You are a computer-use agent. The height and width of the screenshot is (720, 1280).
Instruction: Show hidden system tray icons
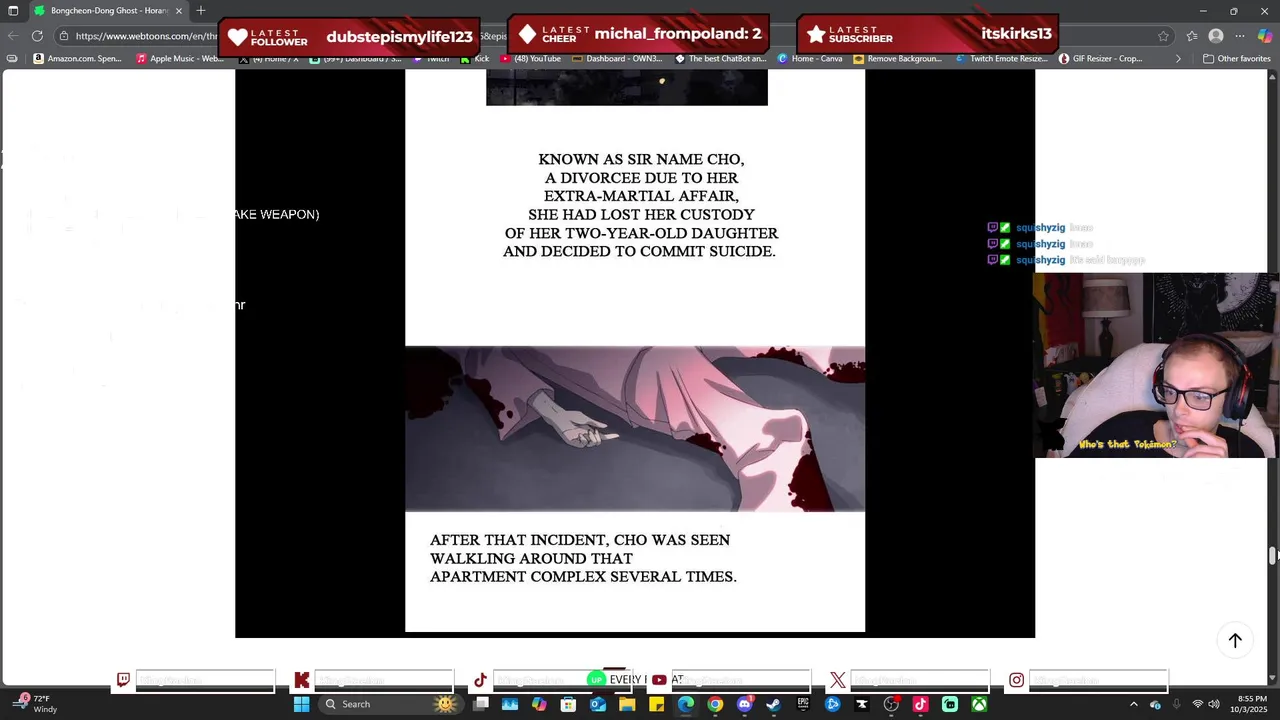(1133, 704)
